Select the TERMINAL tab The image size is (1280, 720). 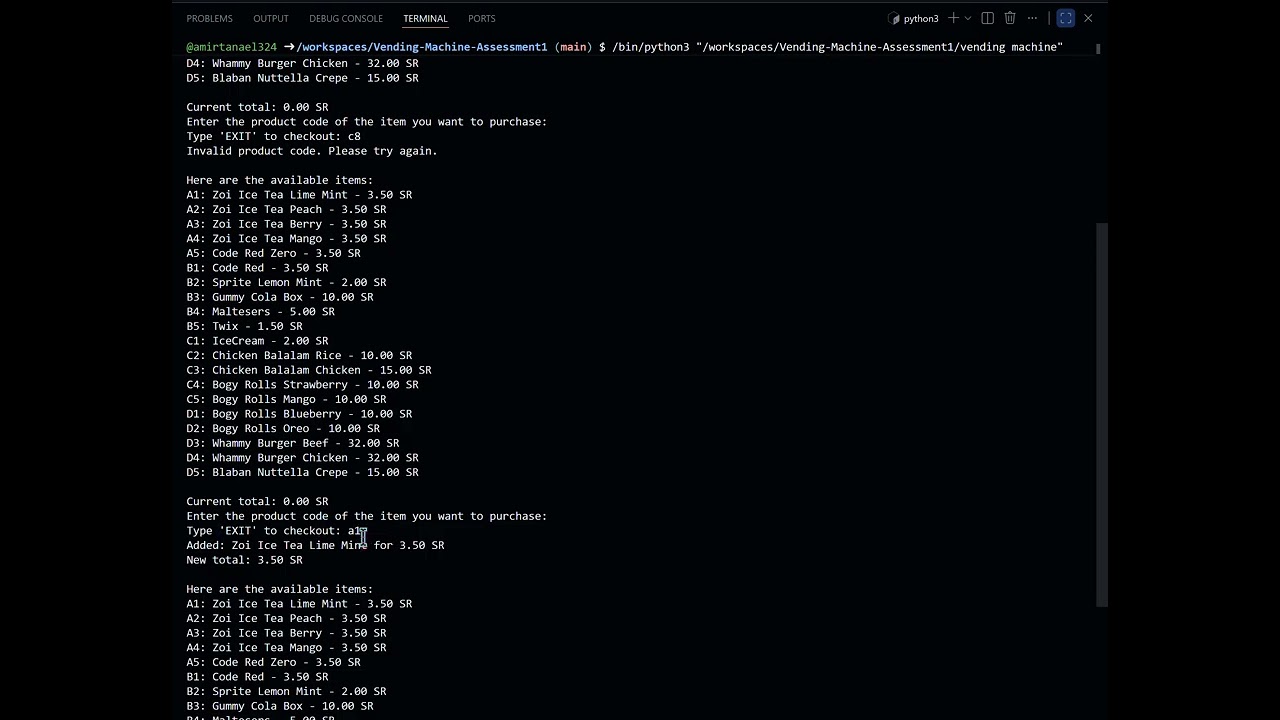pyautogui.click(x=425, y=18)
